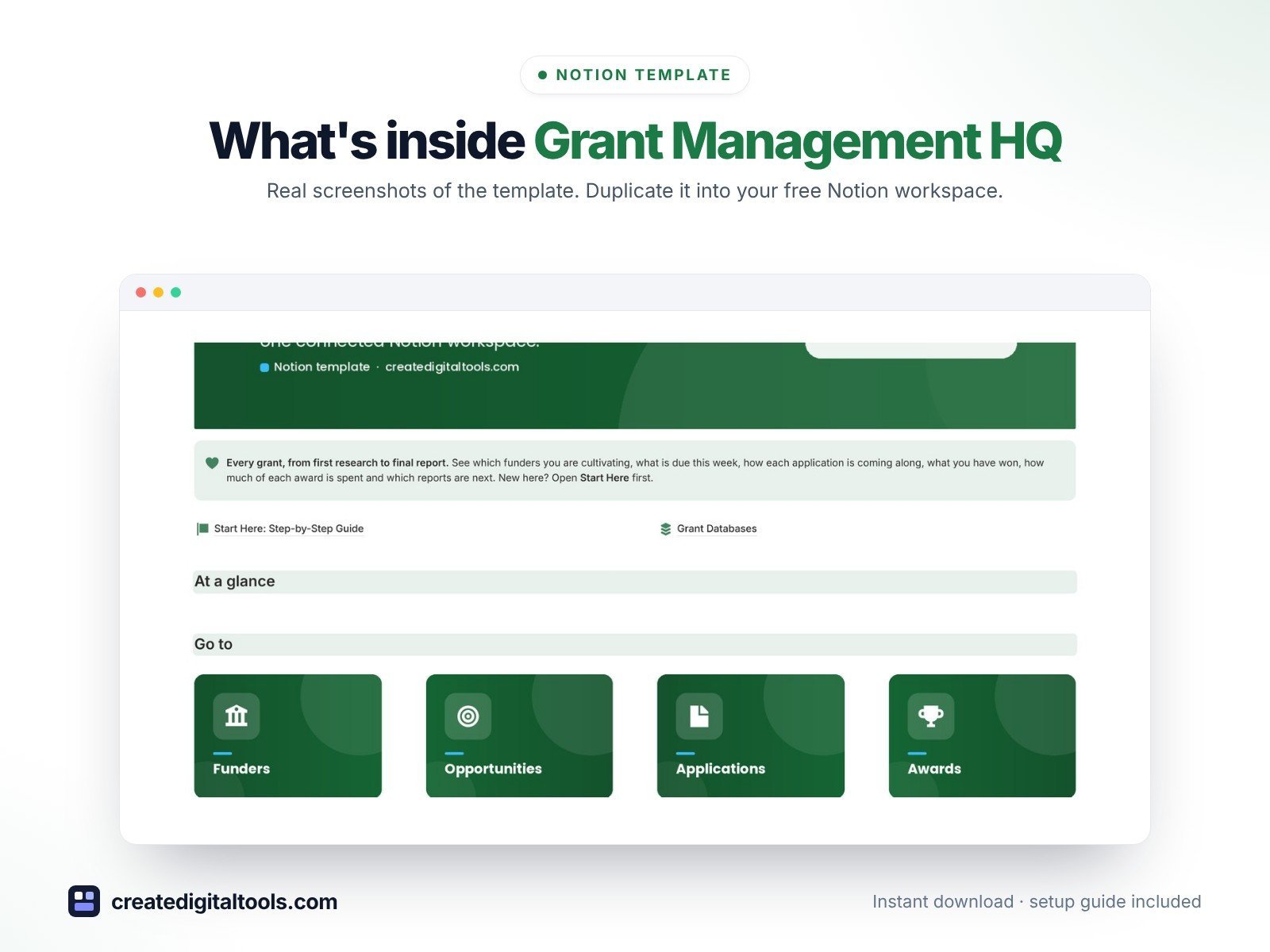Image resolution: width=1270 pixels, height=952 pixels.
Task: Open the Opportunities target icon
Action: click(468, 716)
